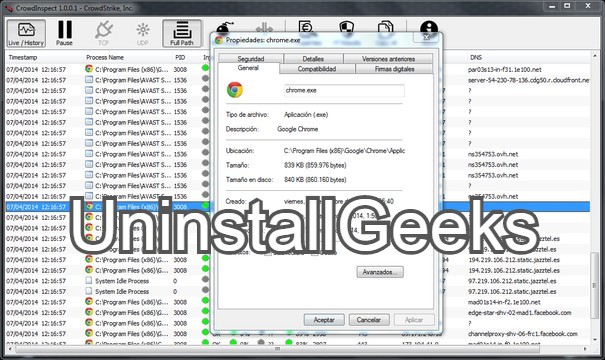Click the Chrome icon in Propiedades title bar
This screenshot has width=605, height=360.
tap(219, 40)
